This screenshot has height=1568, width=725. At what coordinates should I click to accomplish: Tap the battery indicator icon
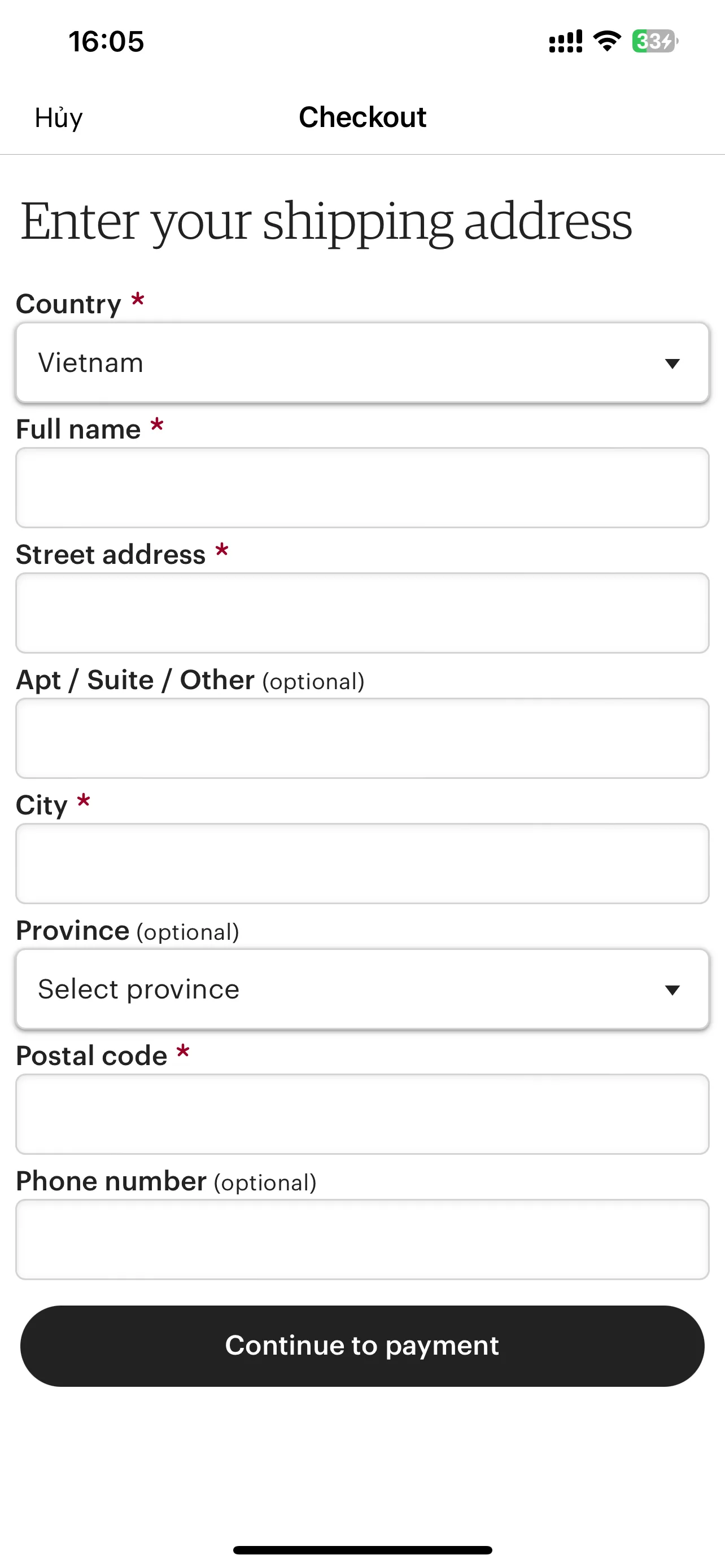(x=655, y=41)
